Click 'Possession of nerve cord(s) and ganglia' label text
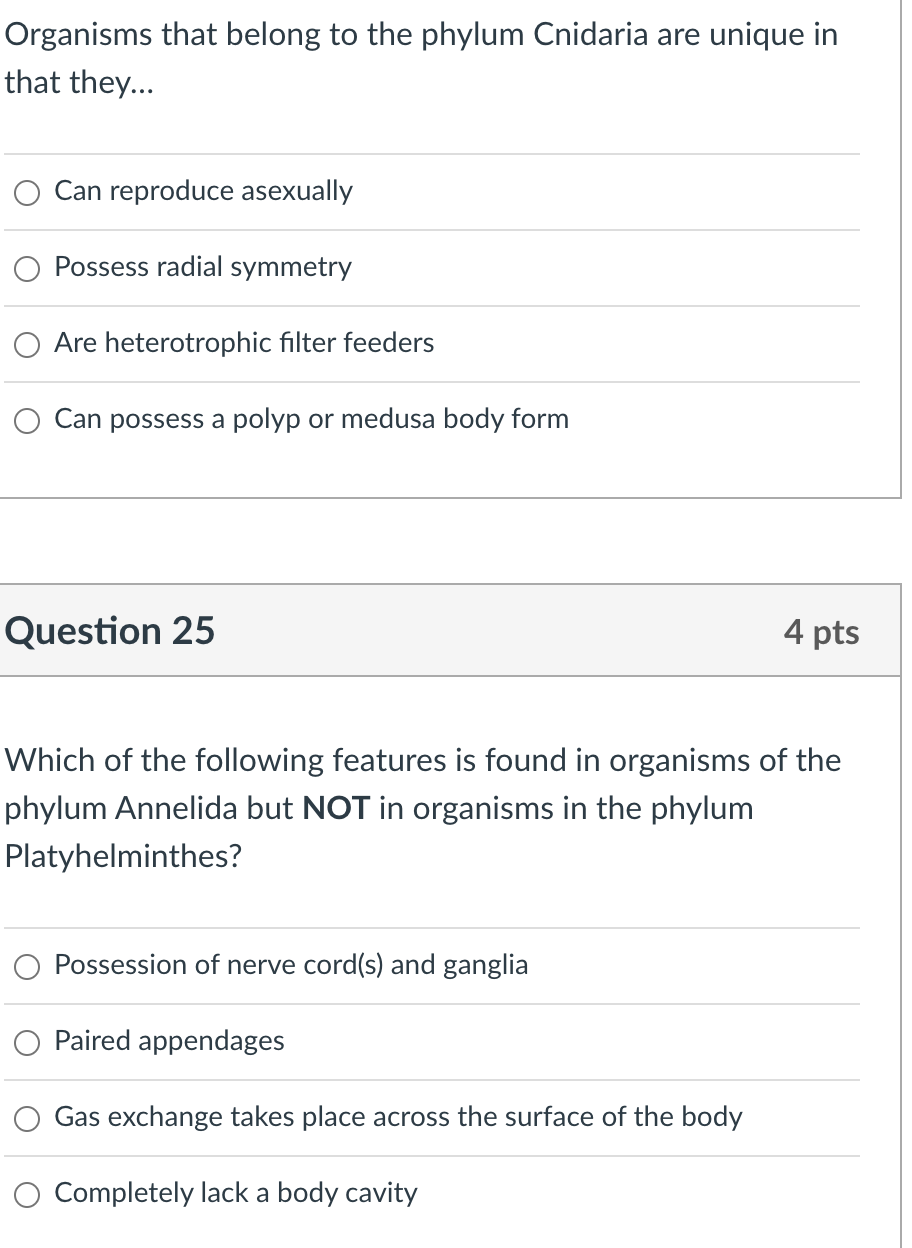912x1248 pixels. click(x=292, y=965)
